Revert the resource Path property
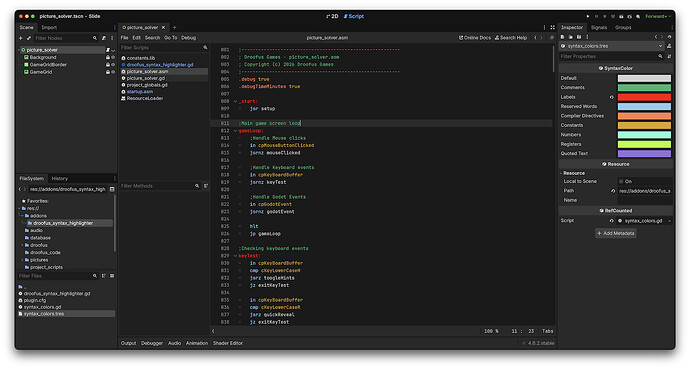This screenshot has width=690, height=369. tap(613, 191)
